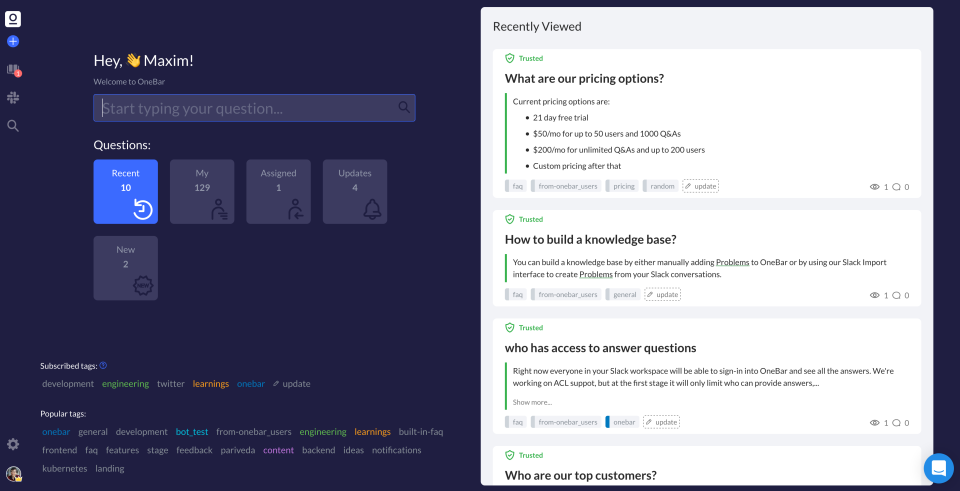The width and height of the screenshot is (960, 491).
Task: Click the help icon next to Subscribed tags
Action: point(103,365)
